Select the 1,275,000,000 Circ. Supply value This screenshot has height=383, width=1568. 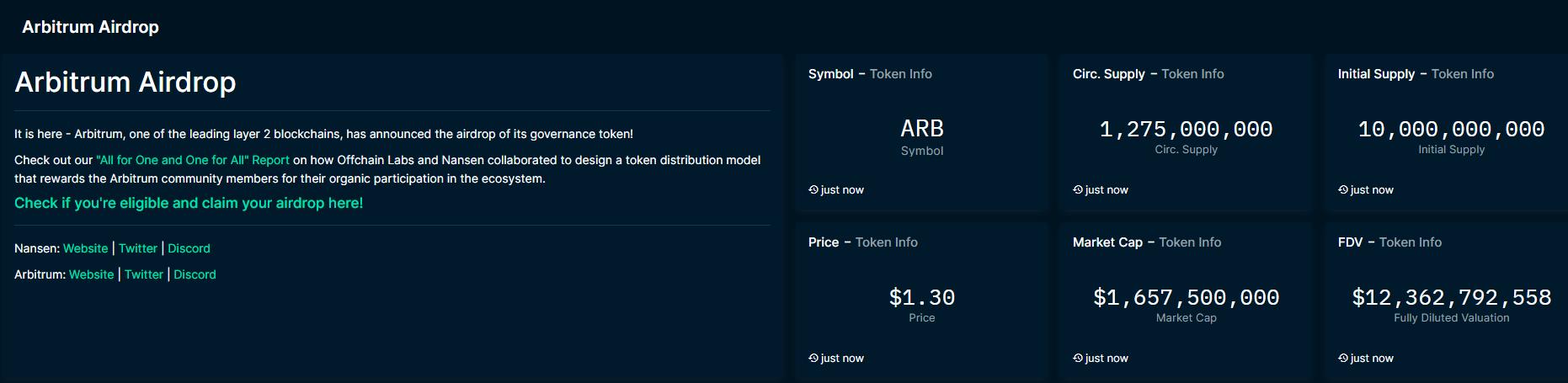pyautogui.click(x=1186, y=129)
